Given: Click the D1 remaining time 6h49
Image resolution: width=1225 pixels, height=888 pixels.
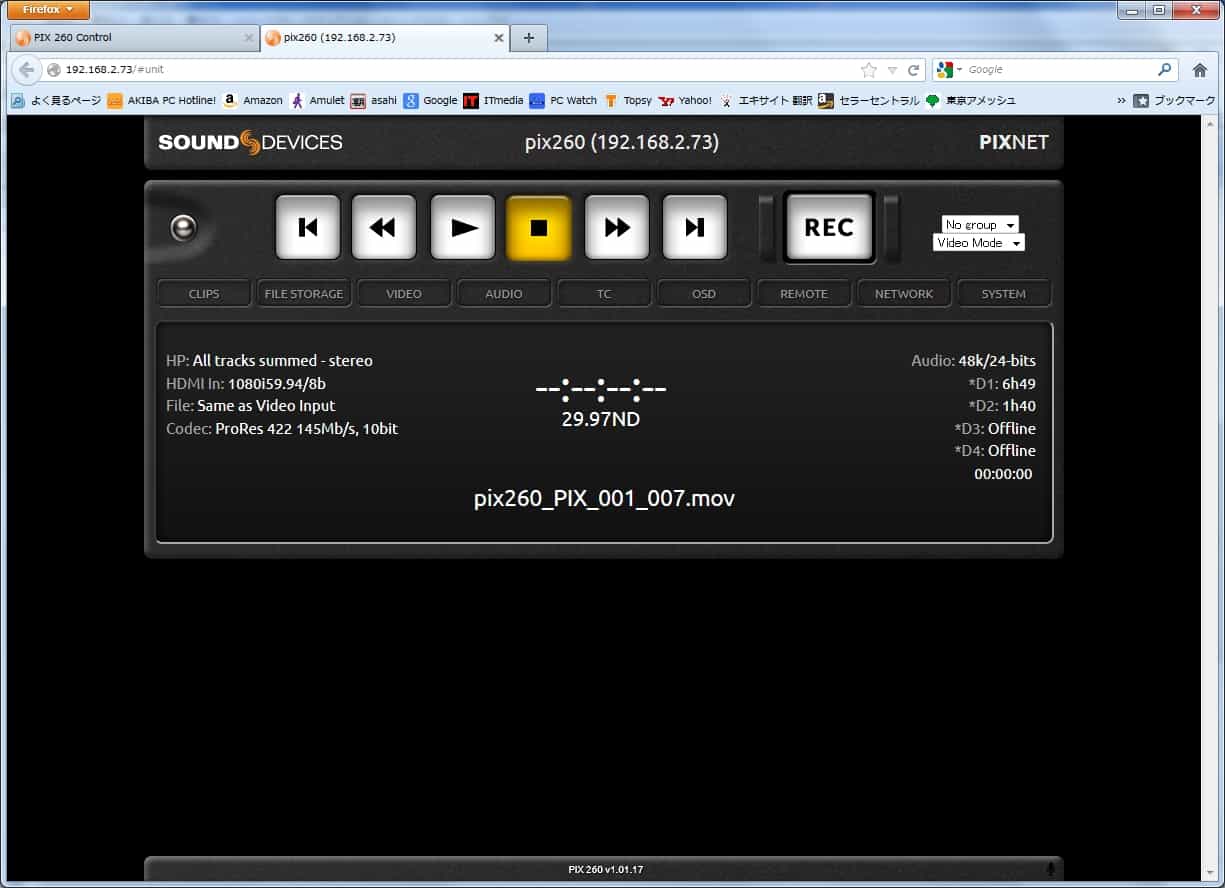Looking at the screenshot, I should 1019,383.
